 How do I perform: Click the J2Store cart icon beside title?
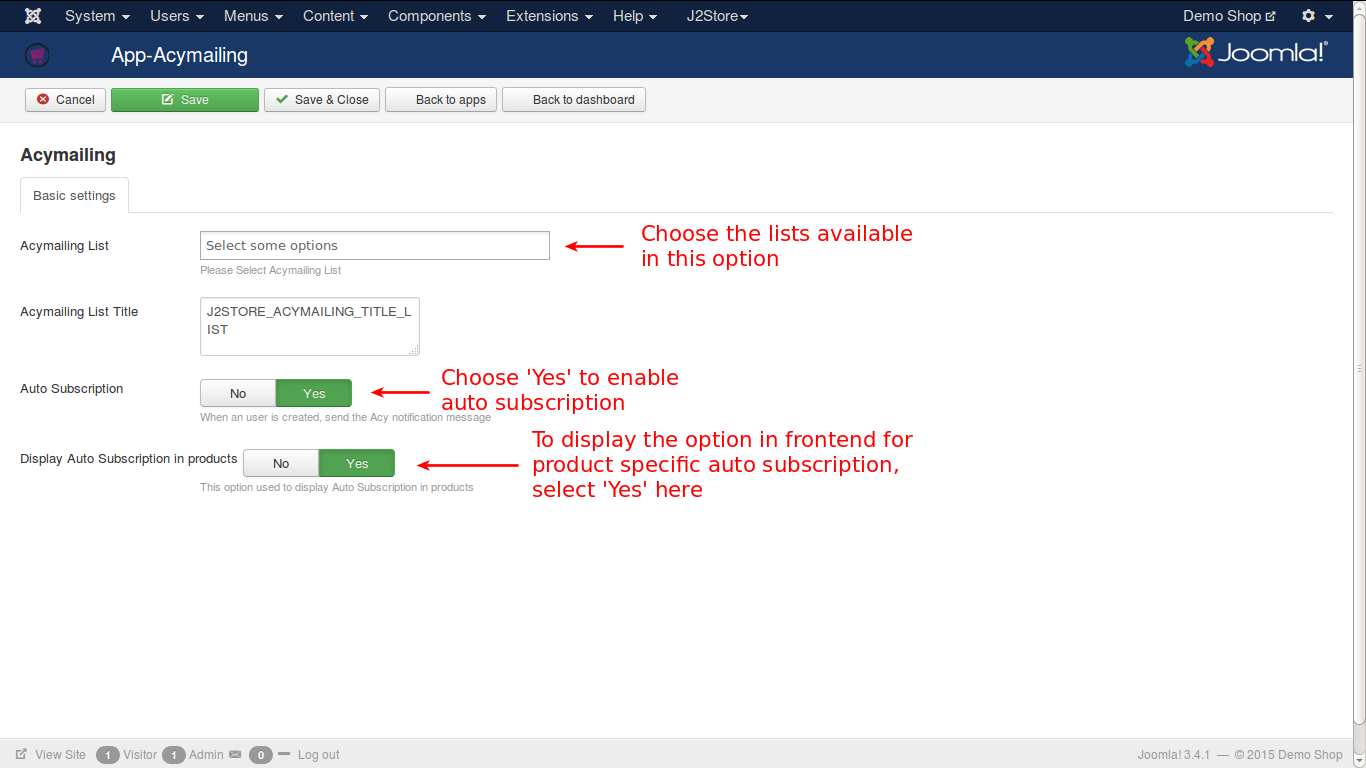tap(37, 55)
